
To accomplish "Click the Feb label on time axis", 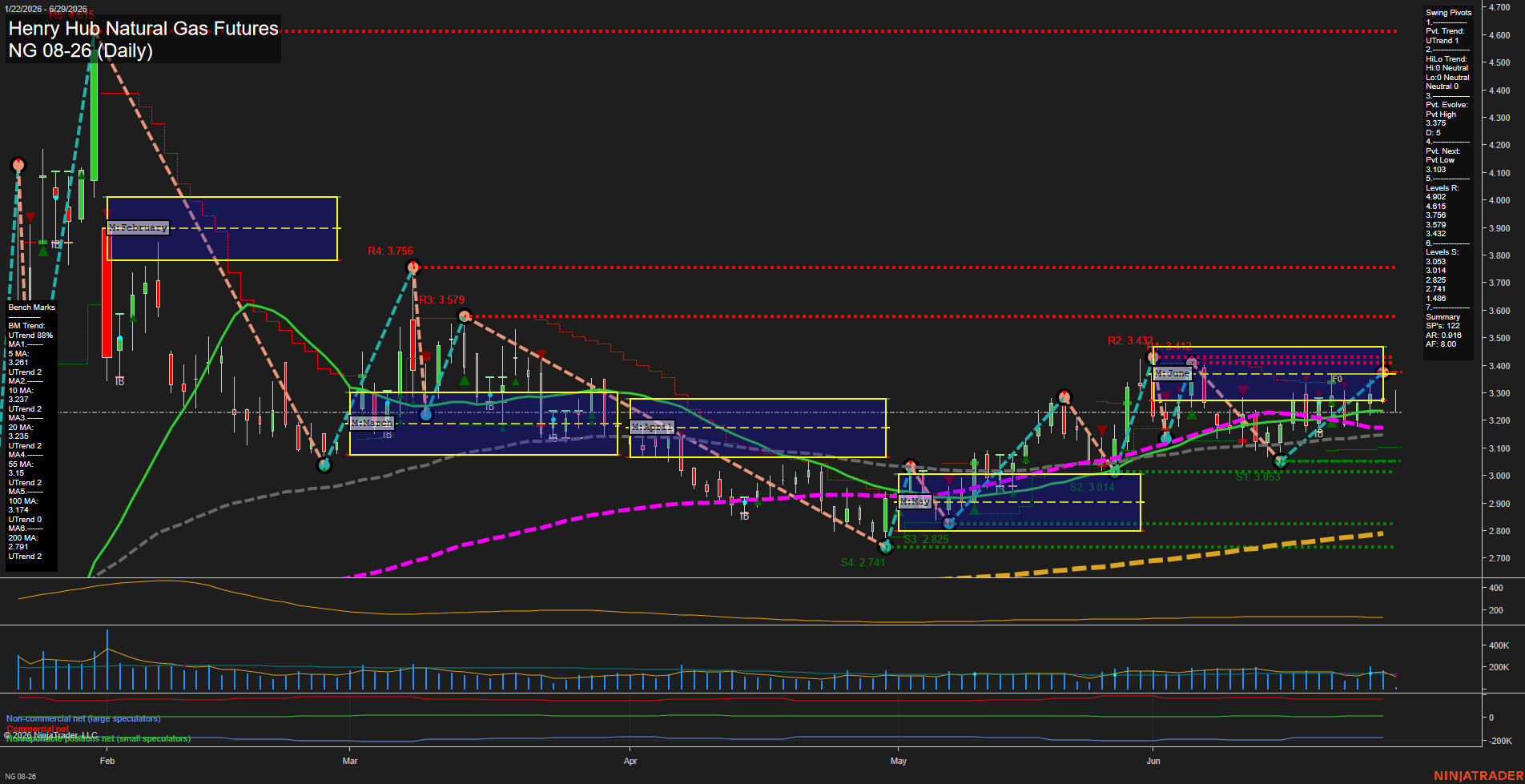I will coord(107,761).
